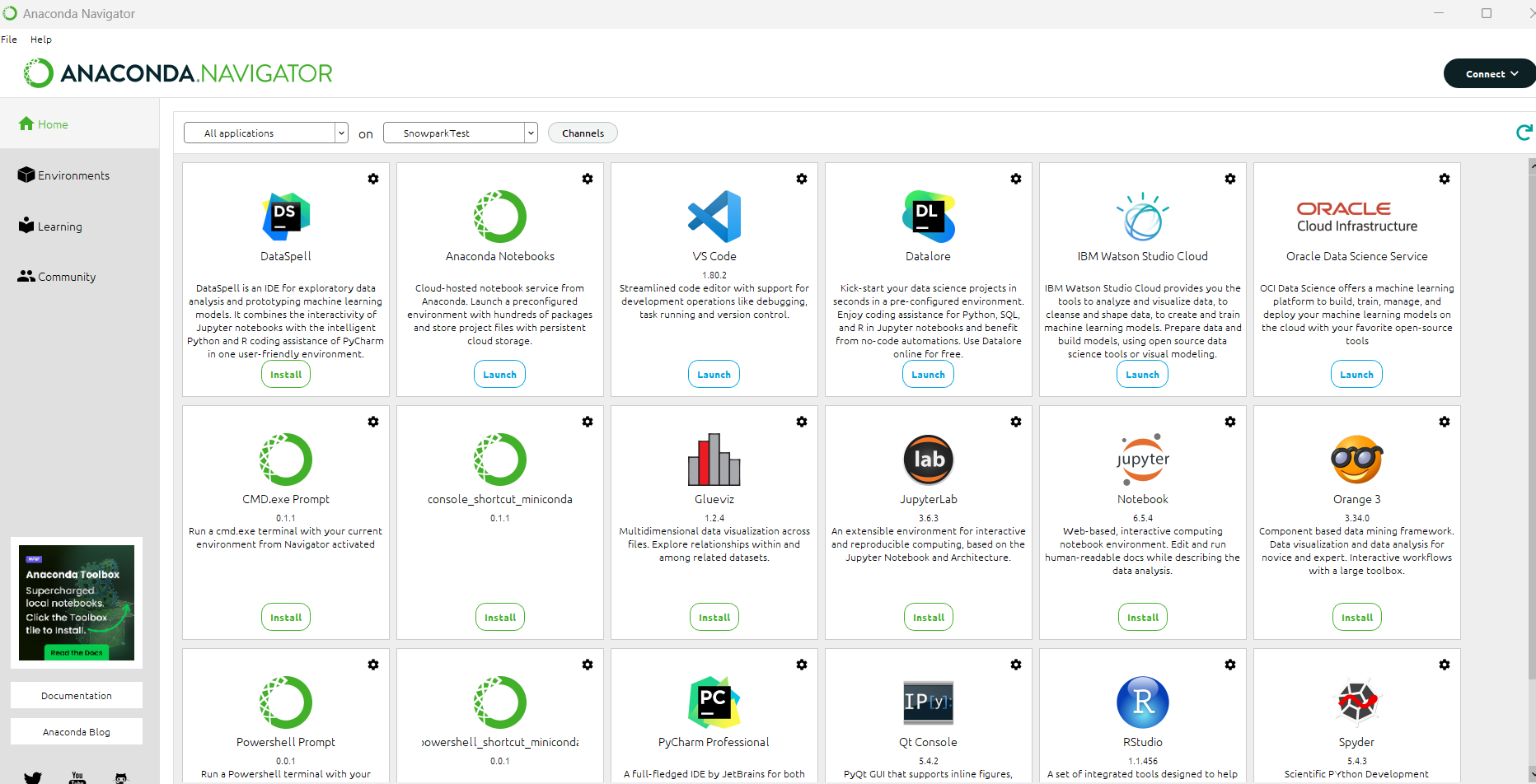Open the gear options on Glueviz tile
This screenshot has height=784, width=1536.
point(802,422)
